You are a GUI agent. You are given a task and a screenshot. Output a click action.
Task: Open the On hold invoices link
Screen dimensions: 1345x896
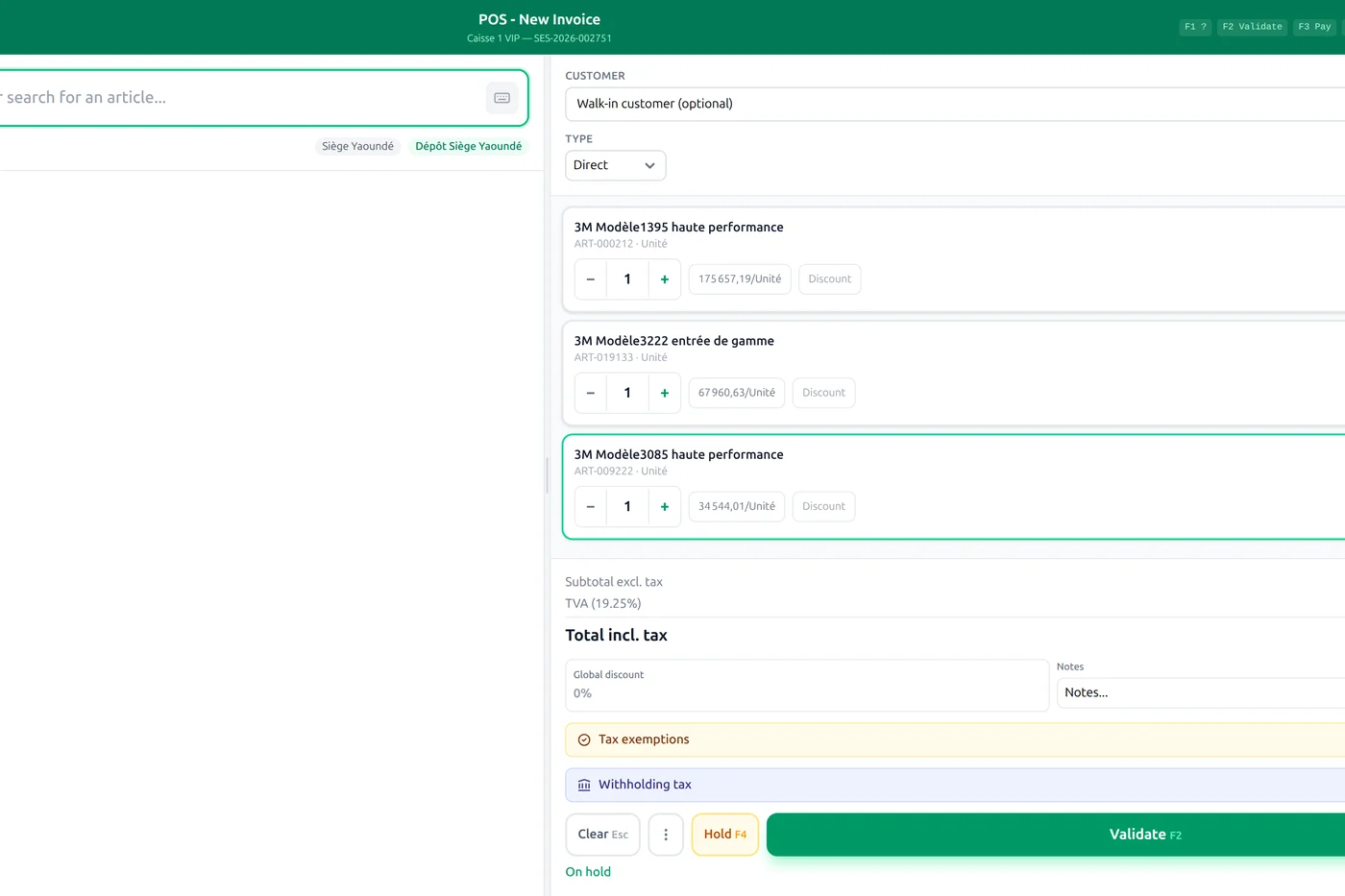pos(588,872)
